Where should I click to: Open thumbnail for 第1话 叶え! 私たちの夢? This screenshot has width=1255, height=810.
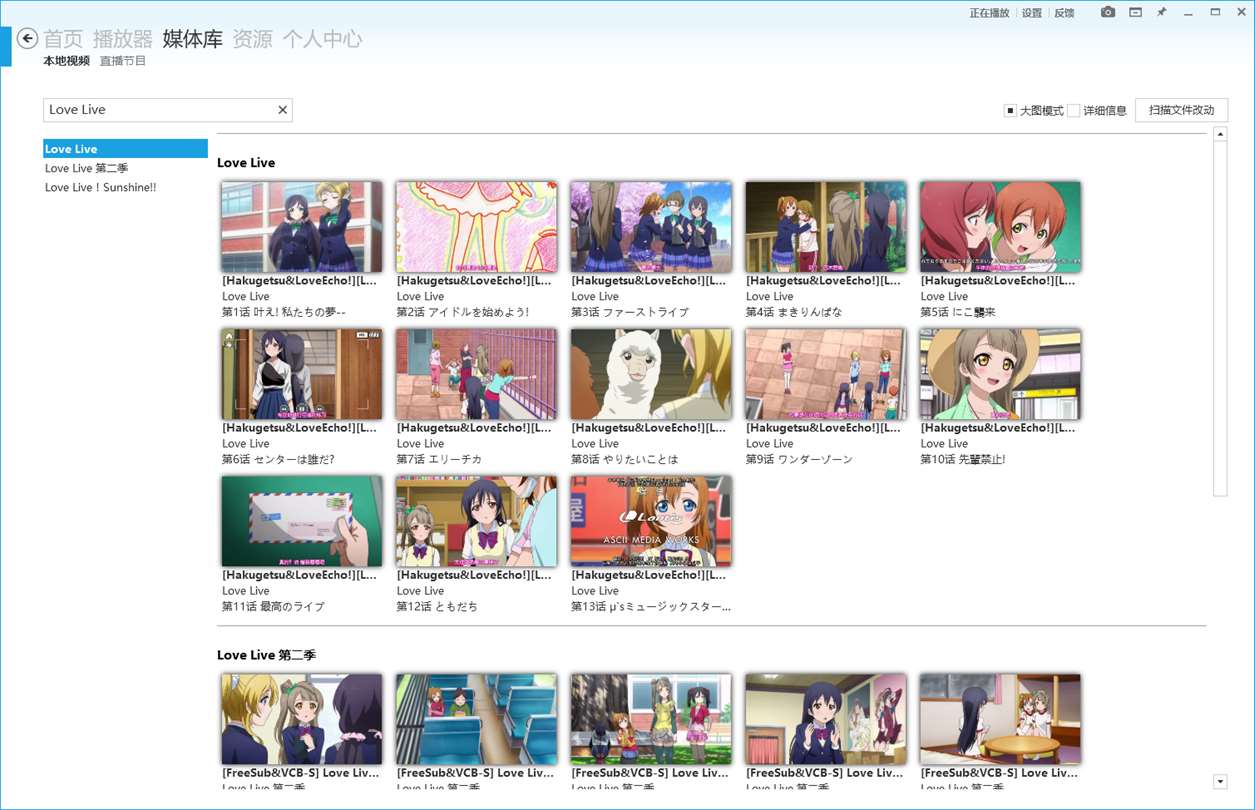(x=302, y=227)
